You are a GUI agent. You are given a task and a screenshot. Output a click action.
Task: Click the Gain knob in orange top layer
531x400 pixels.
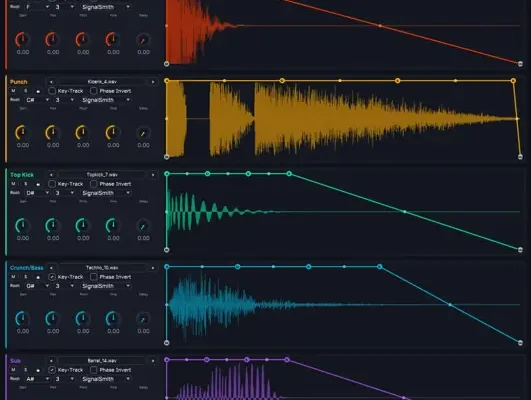point(22,40)
